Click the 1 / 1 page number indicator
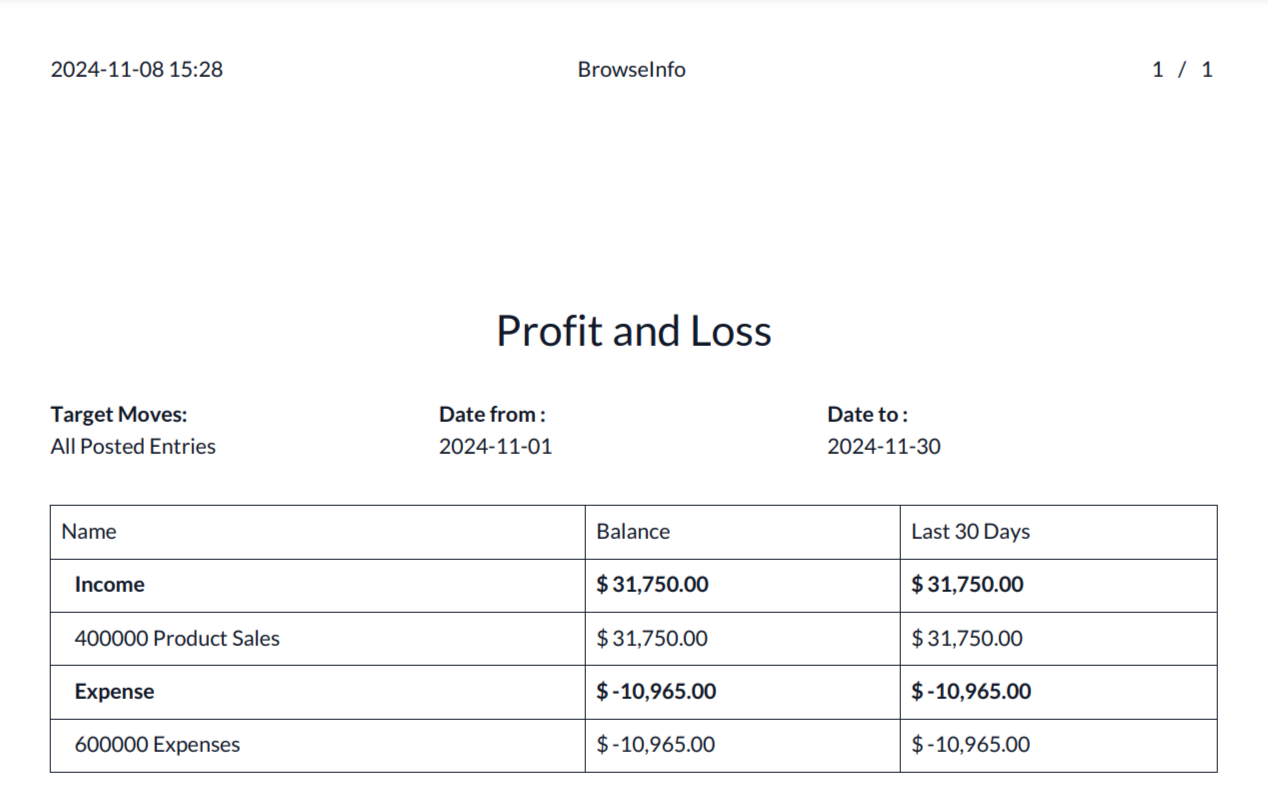The height and width of the screenshot is (787, 1268). [x=1181, y=70]
